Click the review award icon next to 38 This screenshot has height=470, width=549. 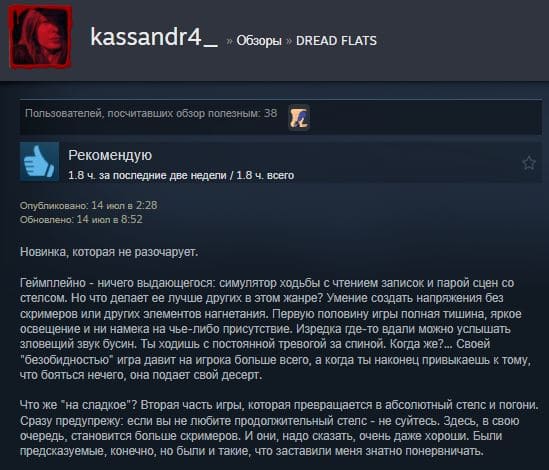(x=299, y=117)
